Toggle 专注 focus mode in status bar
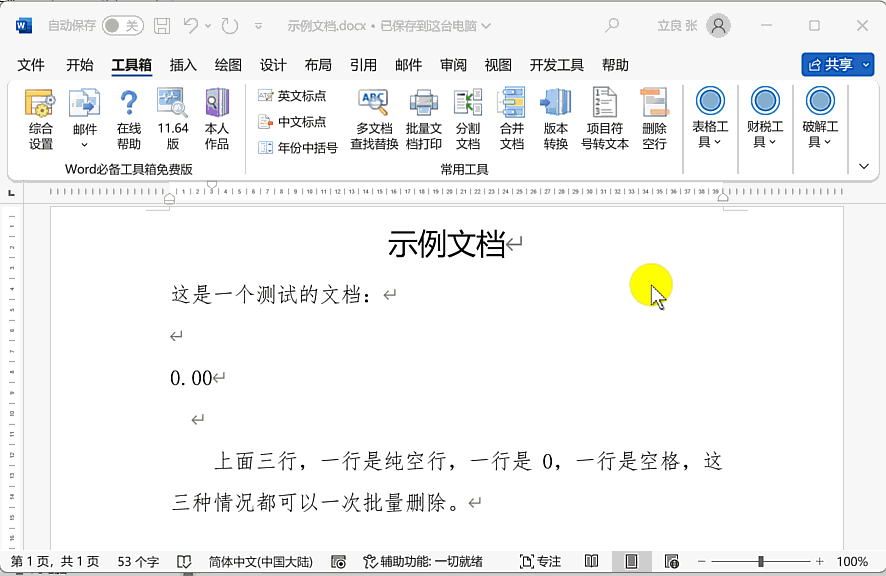This screenshot has width=886, height=576. coord(541,561)
